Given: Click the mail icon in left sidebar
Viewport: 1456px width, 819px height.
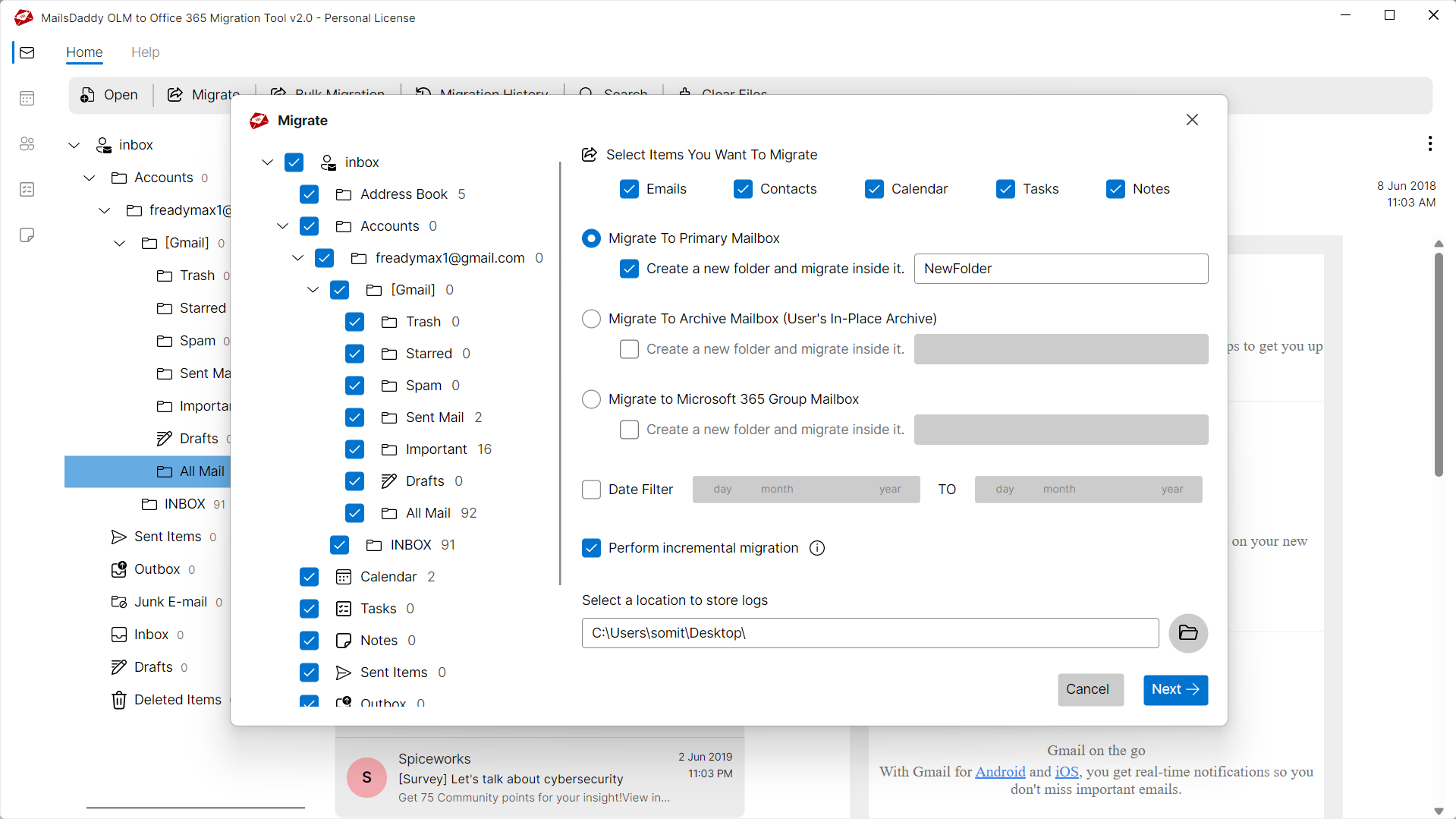Looking at the screenshot, I should [27, 52].
